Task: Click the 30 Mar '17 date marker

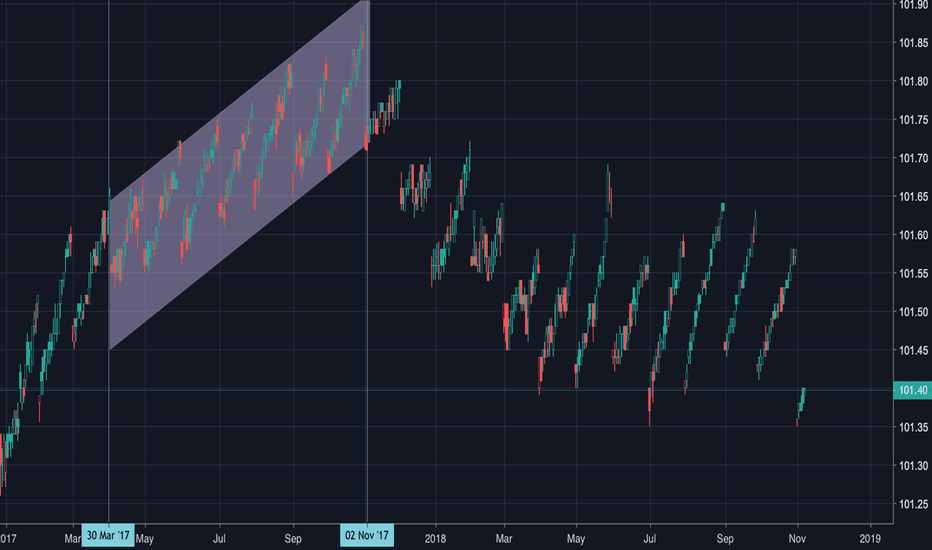Action: tap(108, 535)
